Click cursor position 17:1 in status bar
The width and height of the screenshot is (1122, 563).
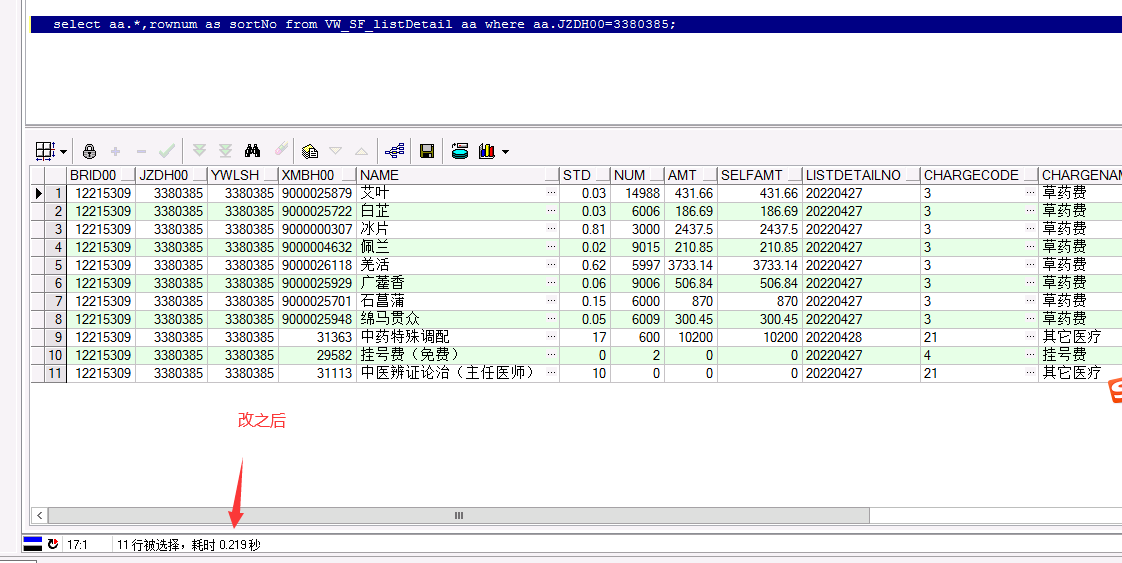77,544
